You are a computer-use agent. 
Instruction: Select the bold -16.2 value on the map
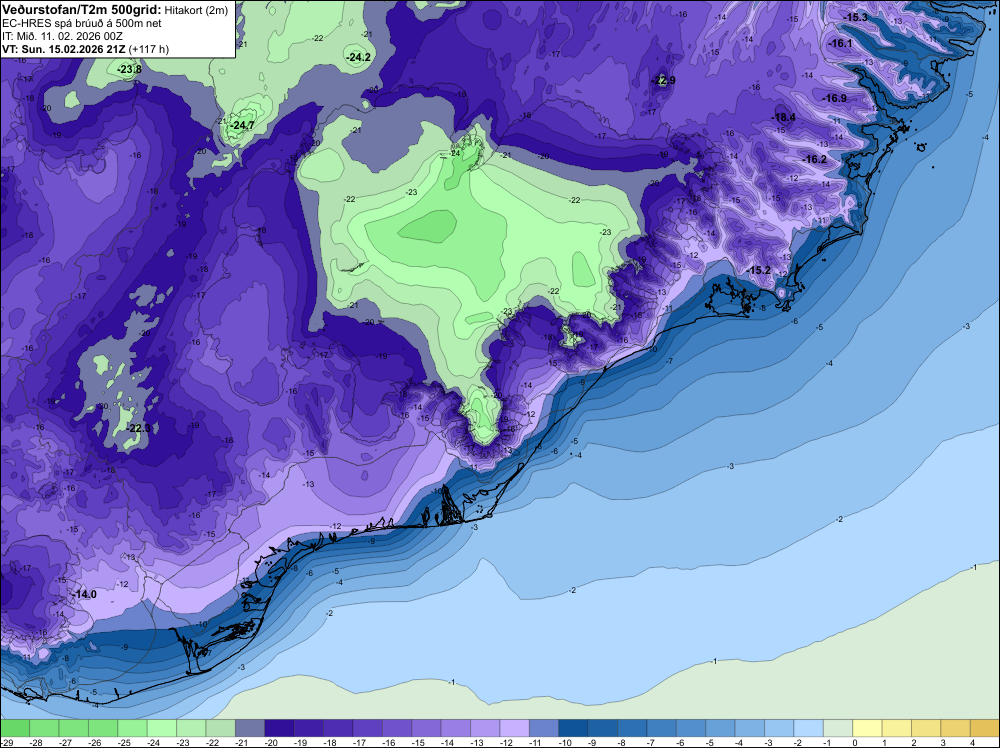814,159
